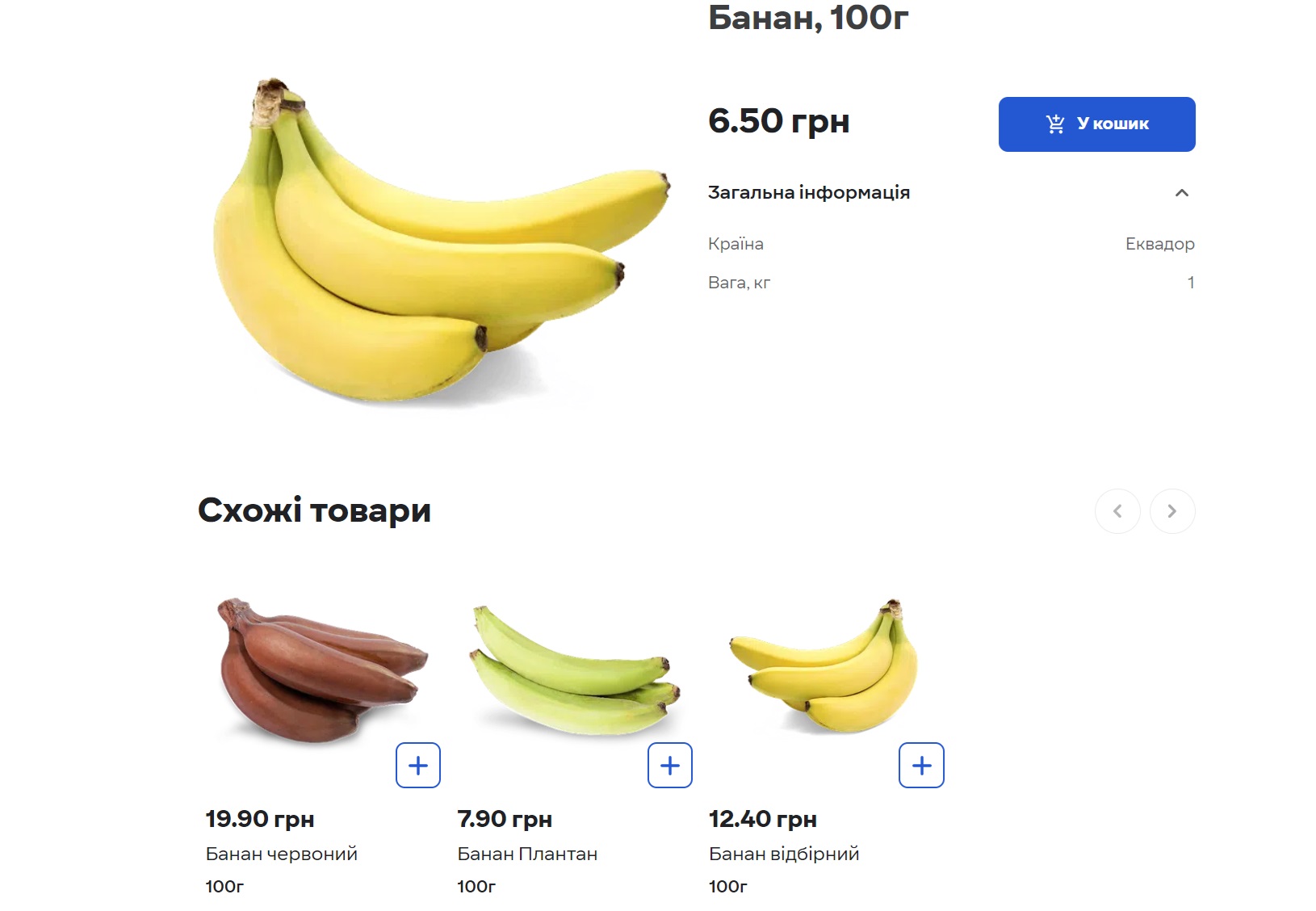
Task: Open the Банан Плантан product link
Action: (527, 853)
